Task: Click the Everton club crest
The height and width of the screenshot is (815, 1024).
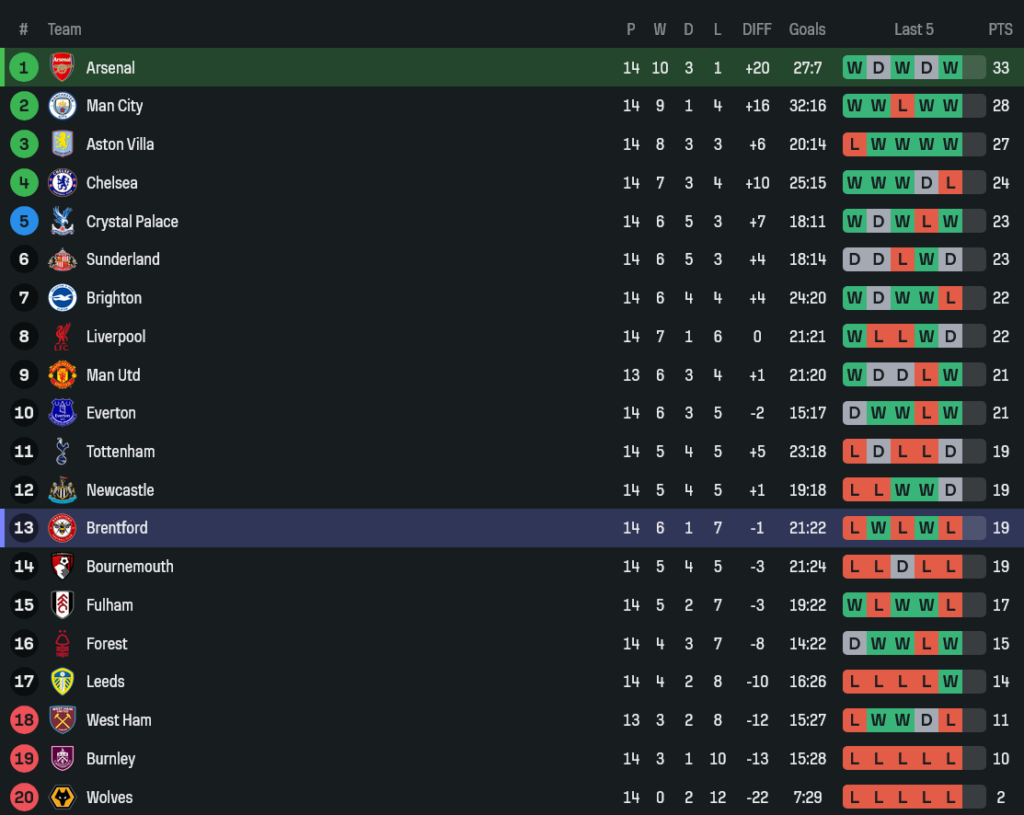Action: click(62, 413)
